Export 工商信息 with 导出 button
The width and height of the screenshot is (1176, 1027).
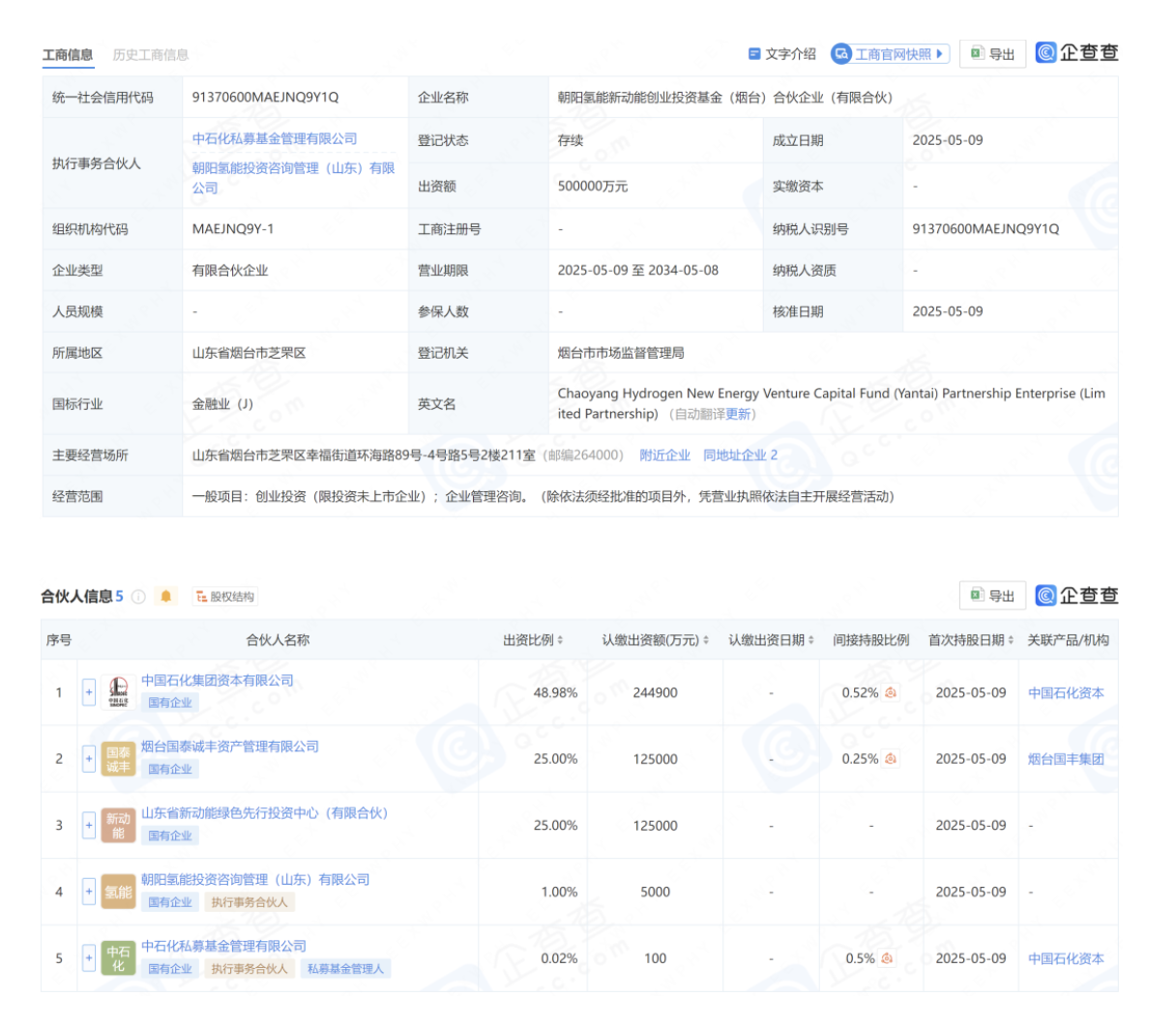993,54
